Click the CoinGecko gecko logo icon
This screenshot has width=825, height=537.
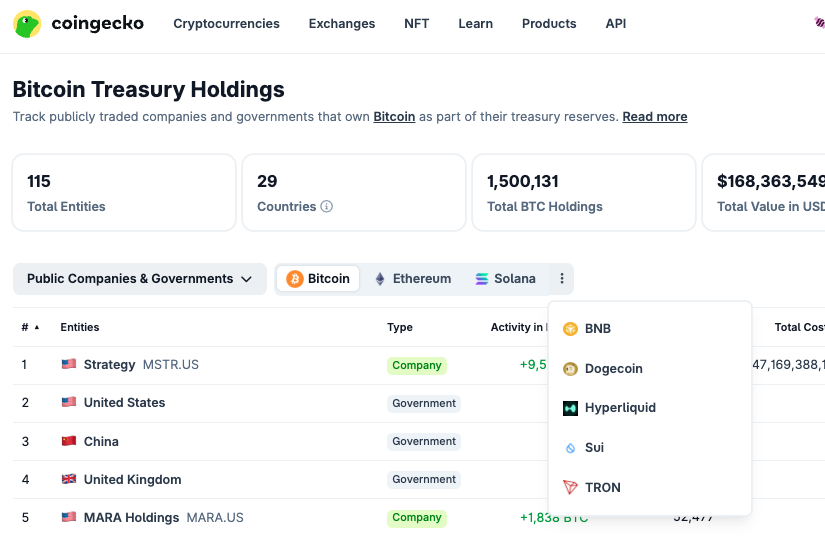(x=27, y=24)
